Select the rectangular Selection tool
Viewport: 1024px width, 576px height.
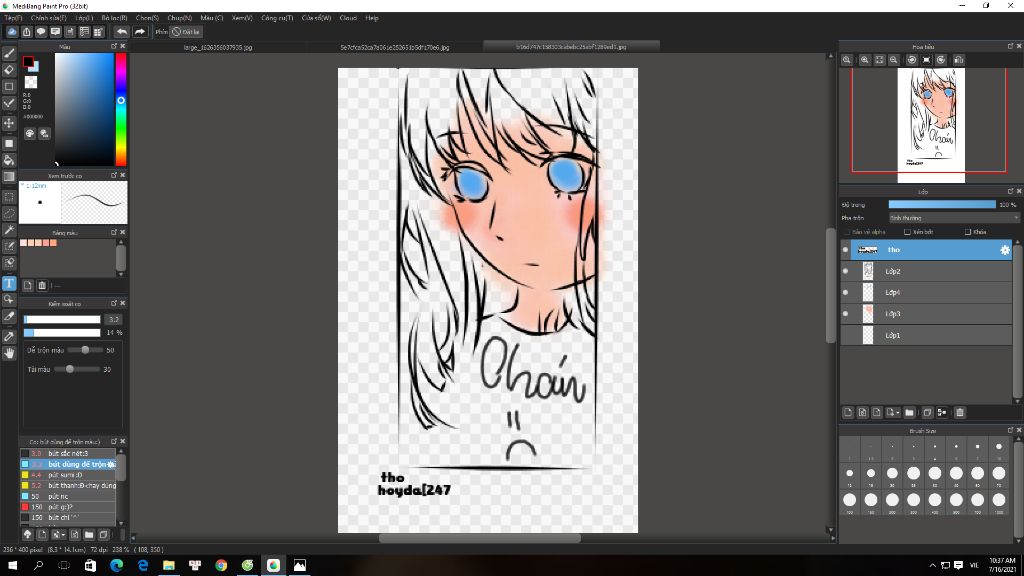pos(9,197)
